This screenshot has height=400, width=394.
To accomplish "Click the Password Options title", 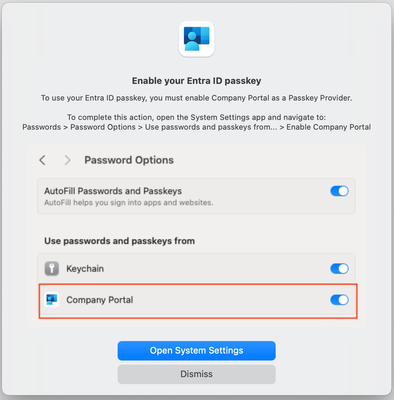I will [x=129, y=160].
